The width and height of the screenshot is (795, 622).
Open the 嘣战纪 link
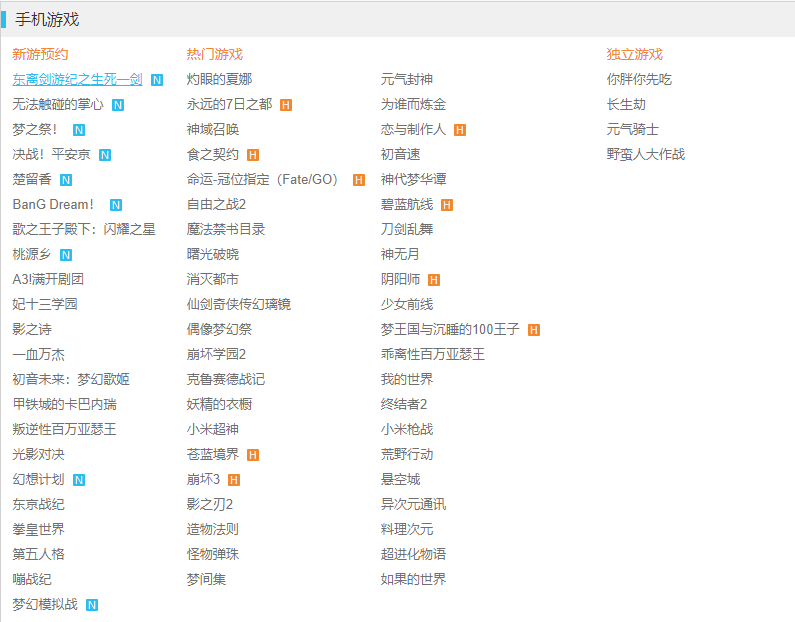[32, 579]
